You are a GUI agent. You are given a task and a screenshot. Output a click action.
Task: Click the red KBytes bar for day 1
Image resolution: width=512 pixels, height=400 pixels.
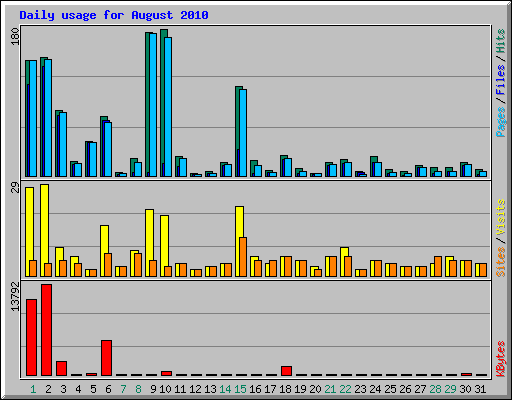(x=31, y=337)
